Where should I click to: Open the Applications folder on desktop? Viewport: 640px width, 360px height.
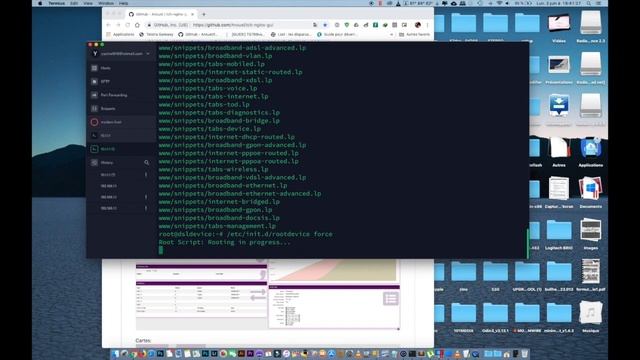pos(591,152)
